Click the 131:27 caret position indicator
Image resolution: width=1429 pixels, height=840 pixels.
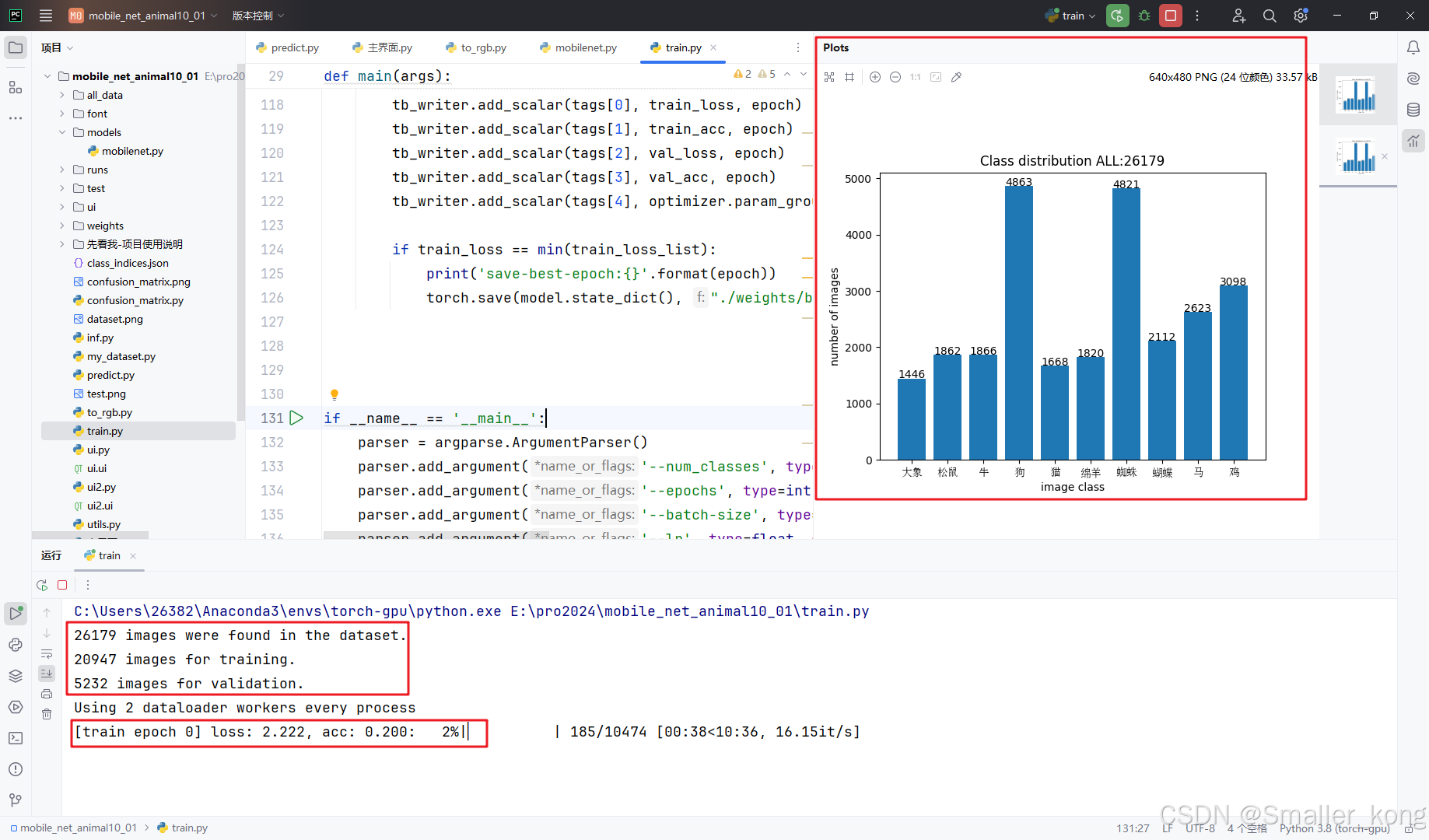[x=1133, y=828]
